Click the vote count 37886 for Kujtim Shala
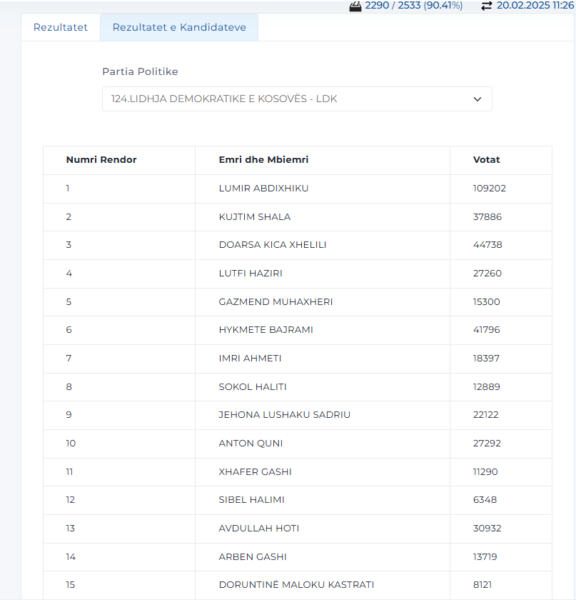This screenshot has width=576, height=600. tap(487, 217)
